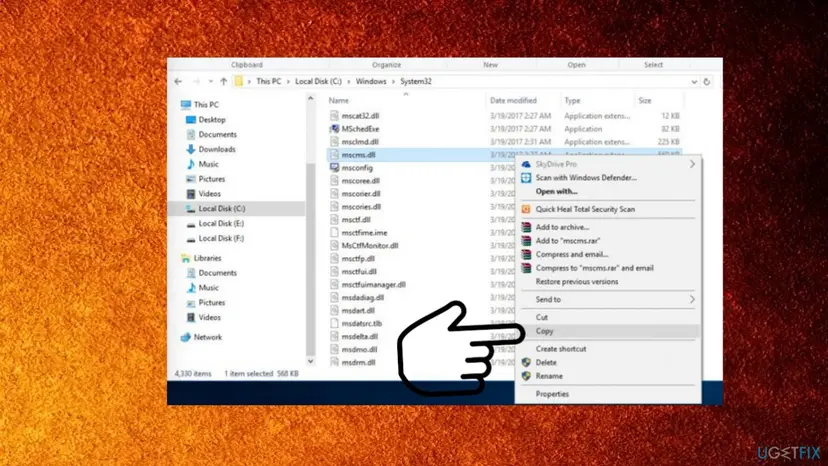Sort files by Name column
This screenshot has width=828, height=466.
(338, 100)
